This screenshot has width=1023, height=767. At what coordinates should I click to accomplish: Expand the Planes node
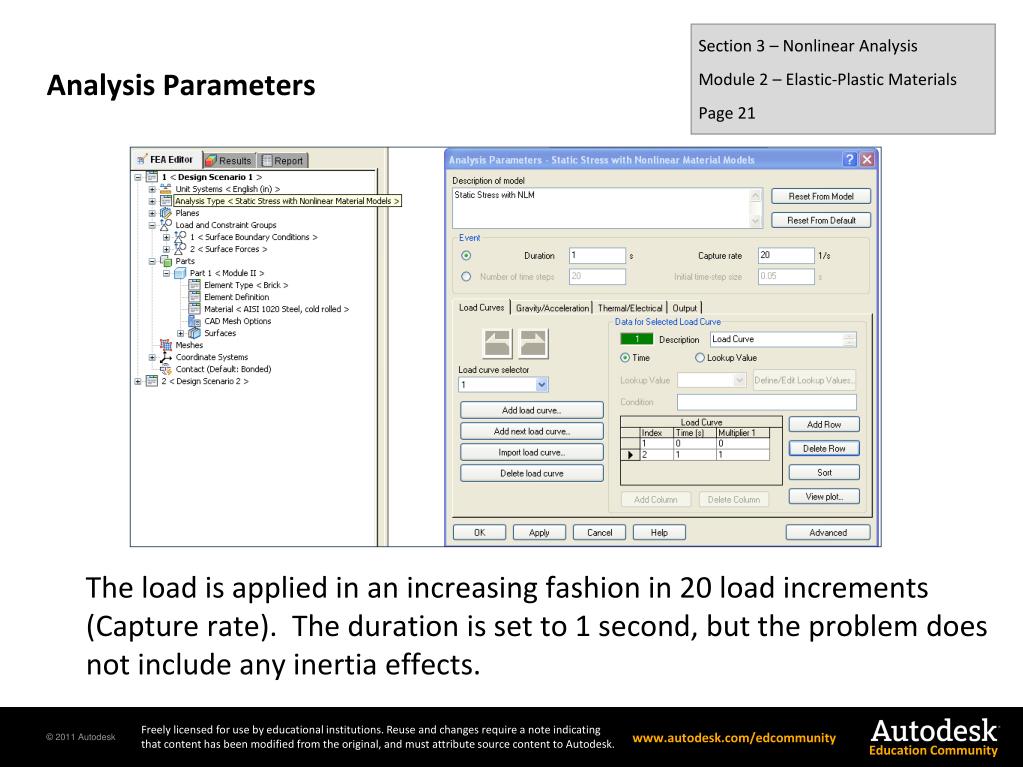152,213
